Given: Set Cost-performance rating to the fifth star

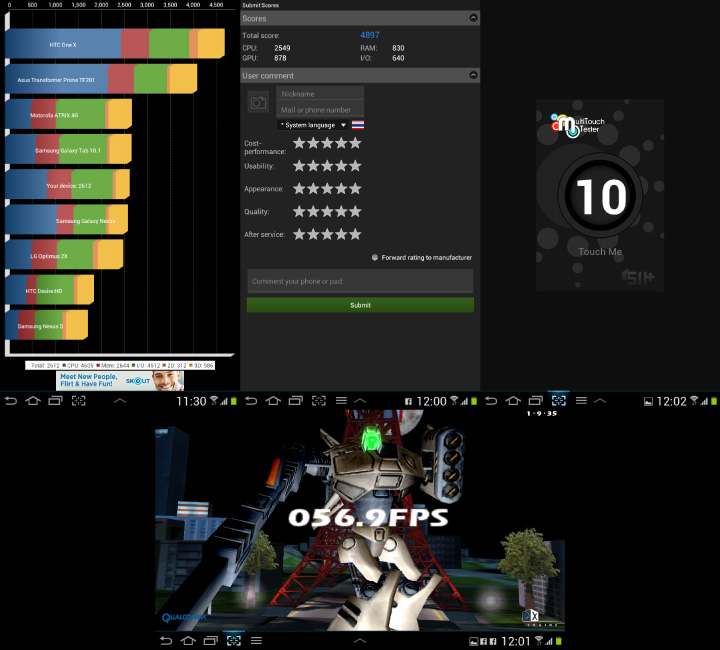Looking at the screenshot, I should pyautogui.click(x=355, y=143).
